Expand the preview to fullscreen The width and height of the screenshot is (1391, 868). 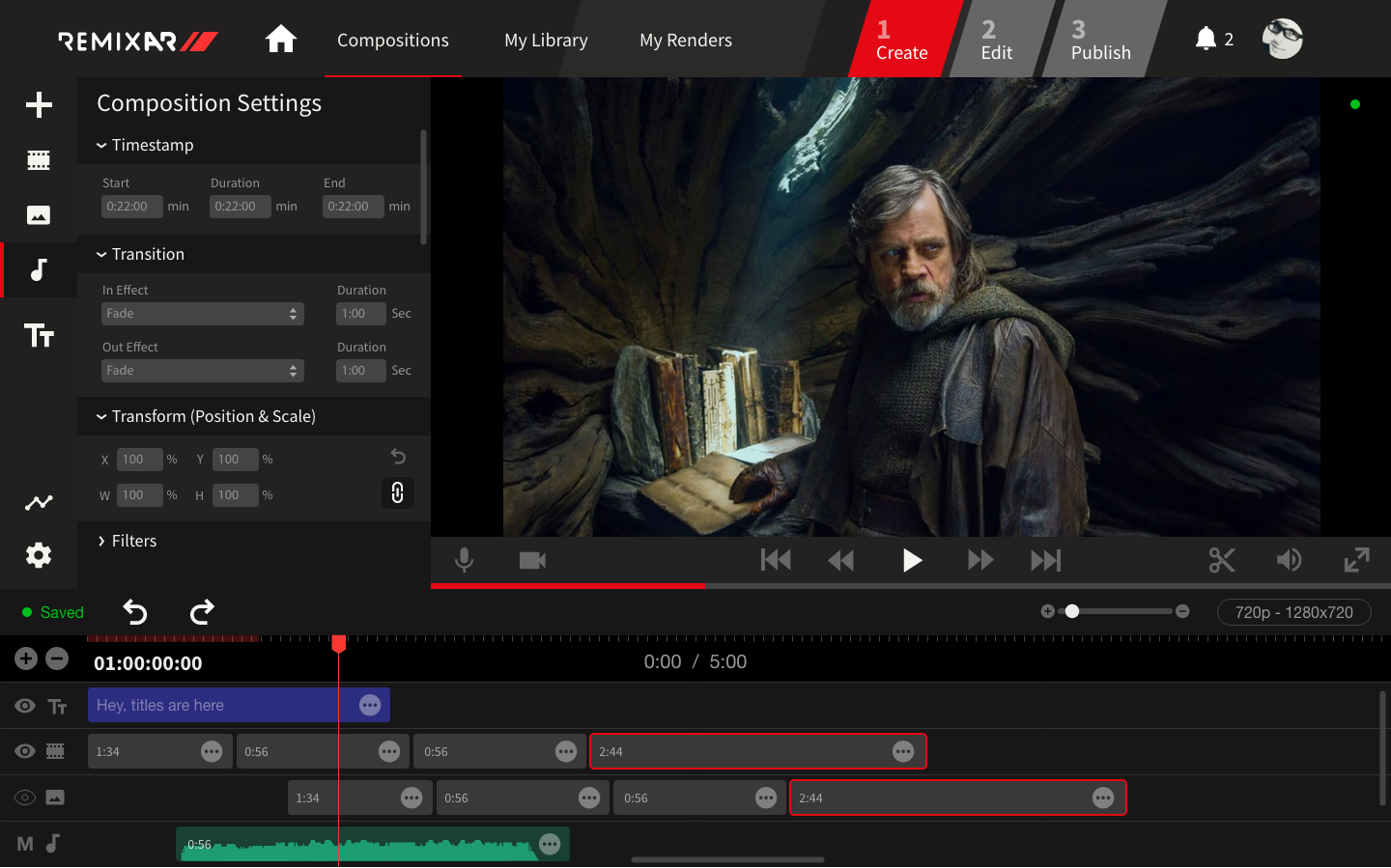pyautogui.click(x=1357, y=560)
